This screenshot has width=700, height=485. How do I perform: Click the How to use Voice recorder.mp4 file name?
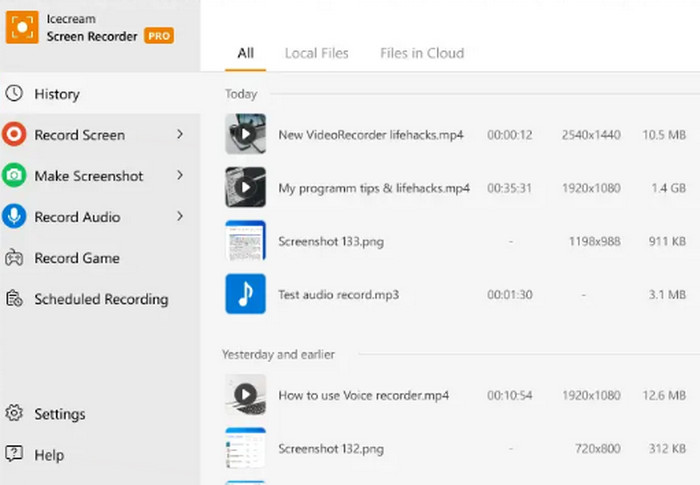[364, 395]
